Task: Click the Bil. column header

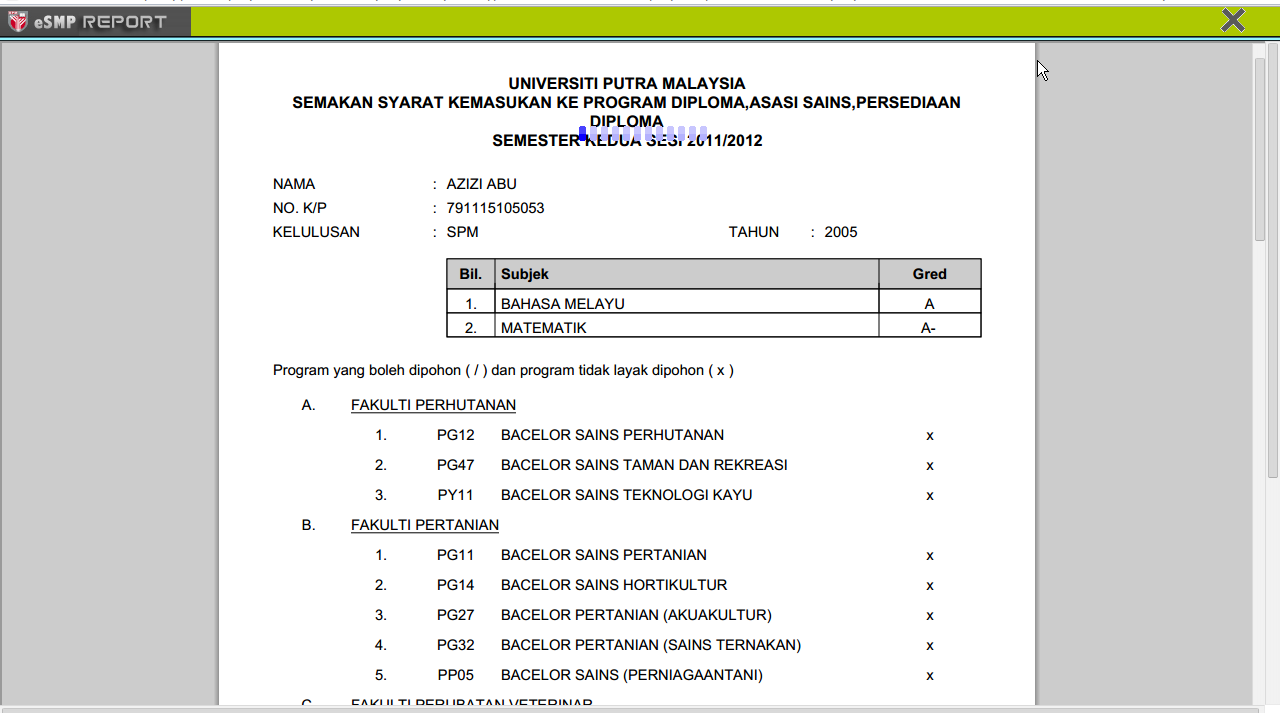Action: tap(471, 274)
